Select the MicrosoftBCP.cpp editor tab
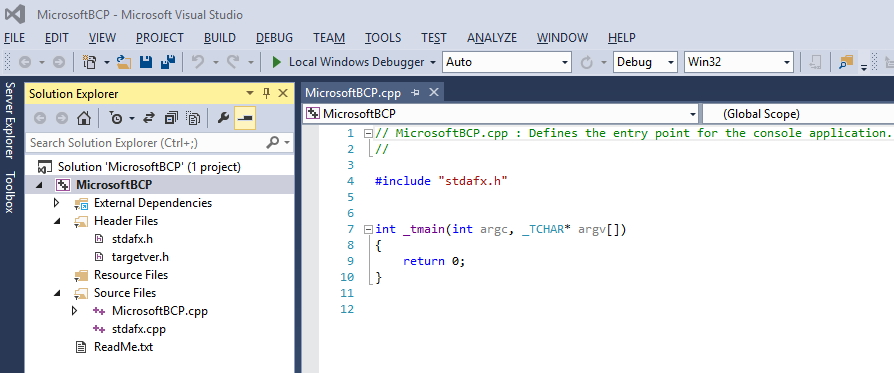The width and height of the screenshot is (894, 373). click(353, 93)
